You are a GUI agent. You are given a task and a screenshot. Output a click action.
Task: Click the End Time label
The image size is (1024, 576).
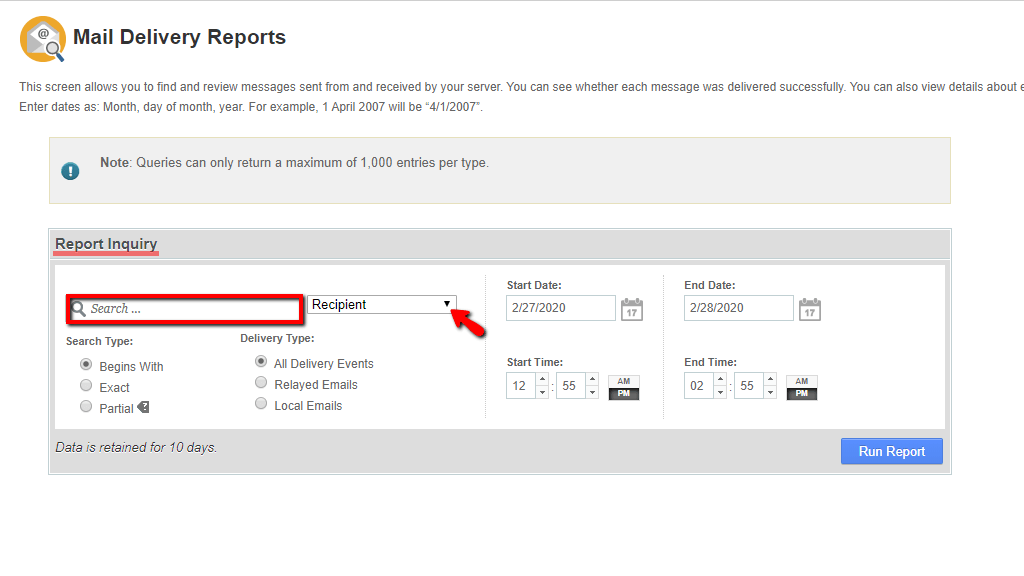(711, 362)
